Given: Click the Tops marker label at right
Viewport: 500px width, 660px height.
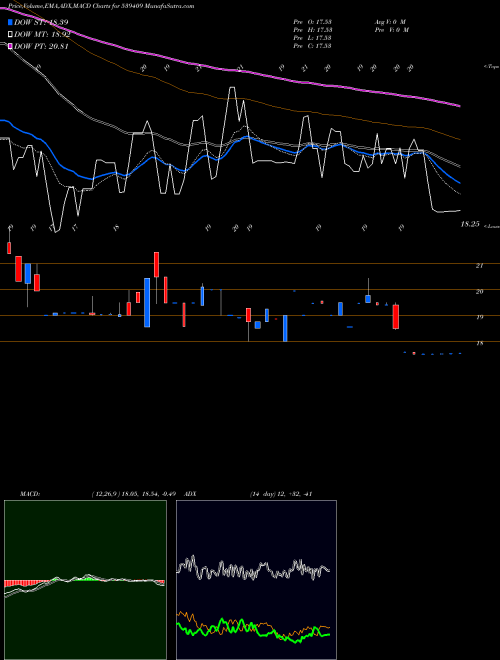Looking at the screenshot, I should click(x=491, y=67).
